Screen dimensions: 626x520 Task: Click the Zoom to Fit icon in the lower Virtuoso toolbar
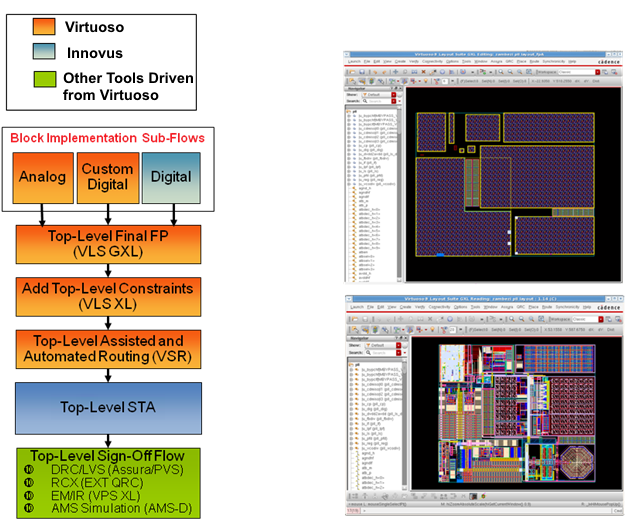point(541,319)
